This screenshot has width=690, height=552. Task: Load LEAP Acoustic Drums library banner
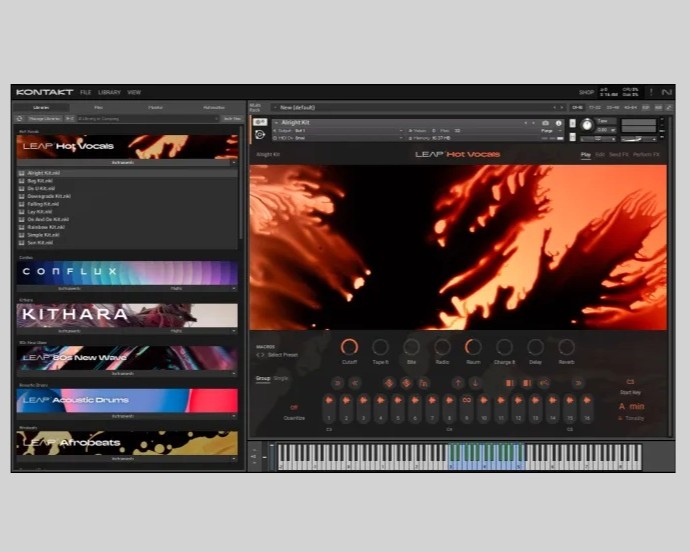click(x=127, y=400)
